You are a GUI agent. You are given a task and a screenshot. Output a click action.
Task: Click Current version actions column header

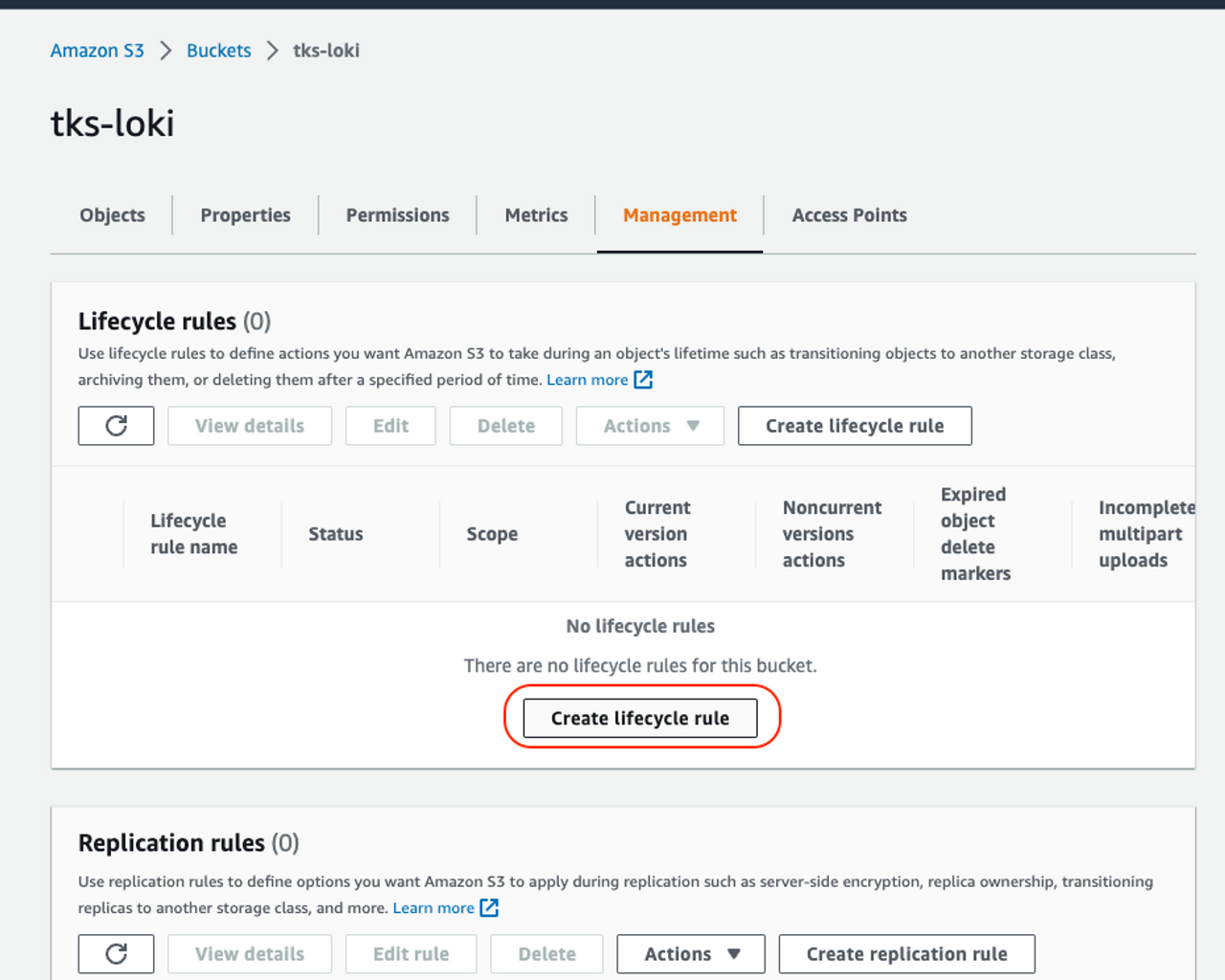click(x=657, y=534)
